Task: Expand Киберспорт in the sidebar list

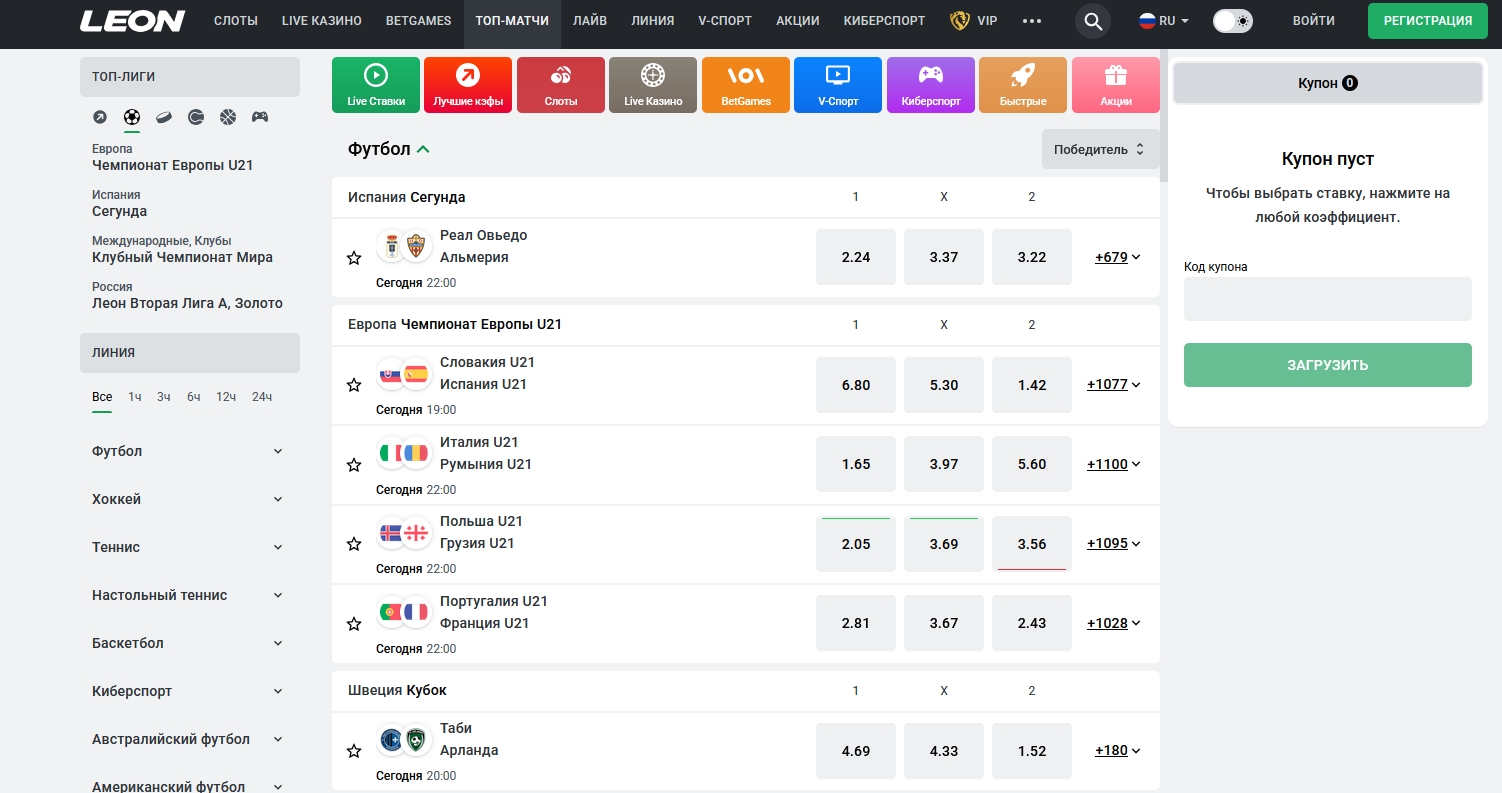Action: click(188, 691)
